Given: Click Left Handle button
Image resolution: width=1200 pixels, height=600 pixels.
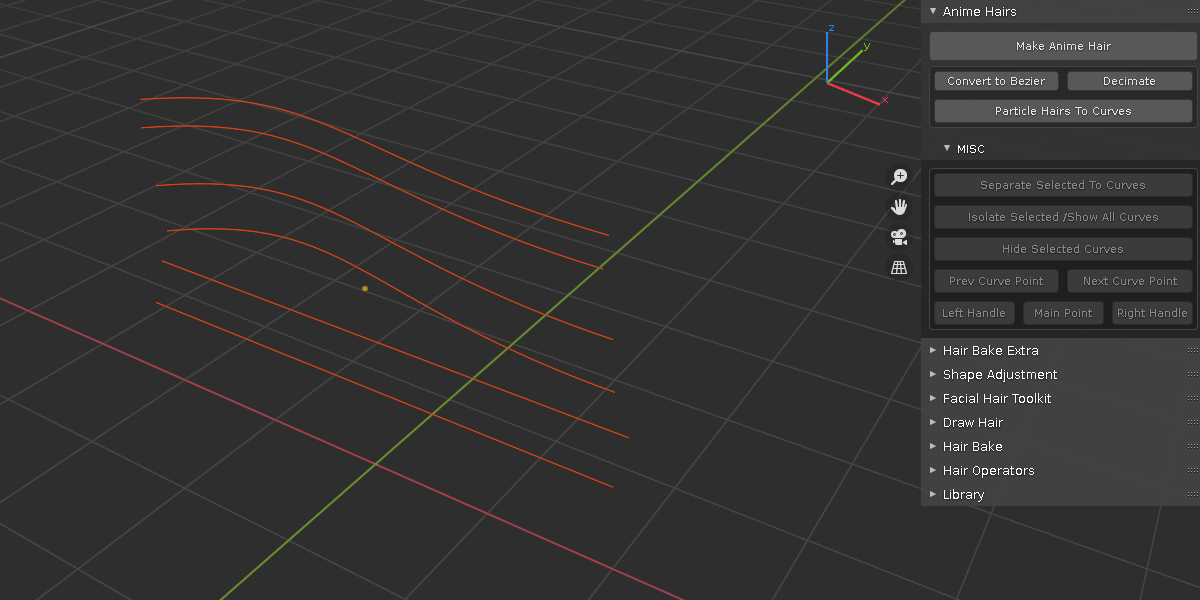Looking at the screenshot, I should [974, 313].
